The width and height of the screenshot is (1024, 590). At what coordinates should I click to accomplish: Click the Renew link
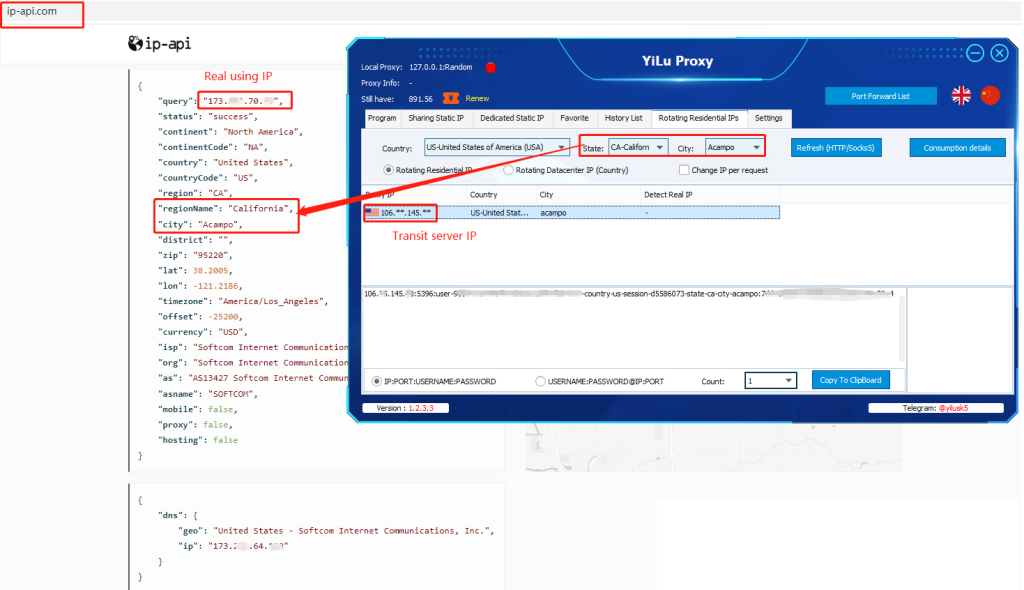(x=477, y=99)
